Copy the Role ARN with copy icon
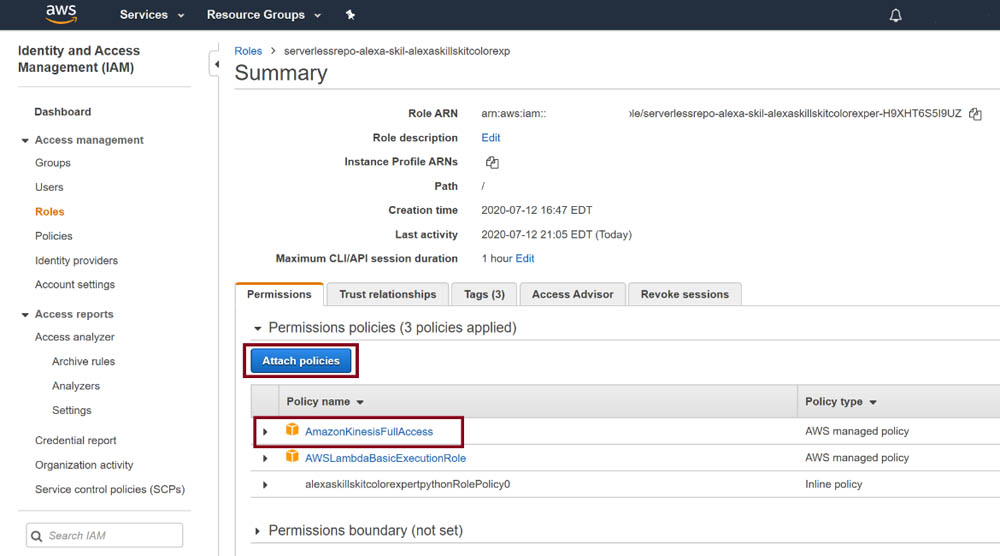Screen dimensions: 1000x556 tap(975, 113)
